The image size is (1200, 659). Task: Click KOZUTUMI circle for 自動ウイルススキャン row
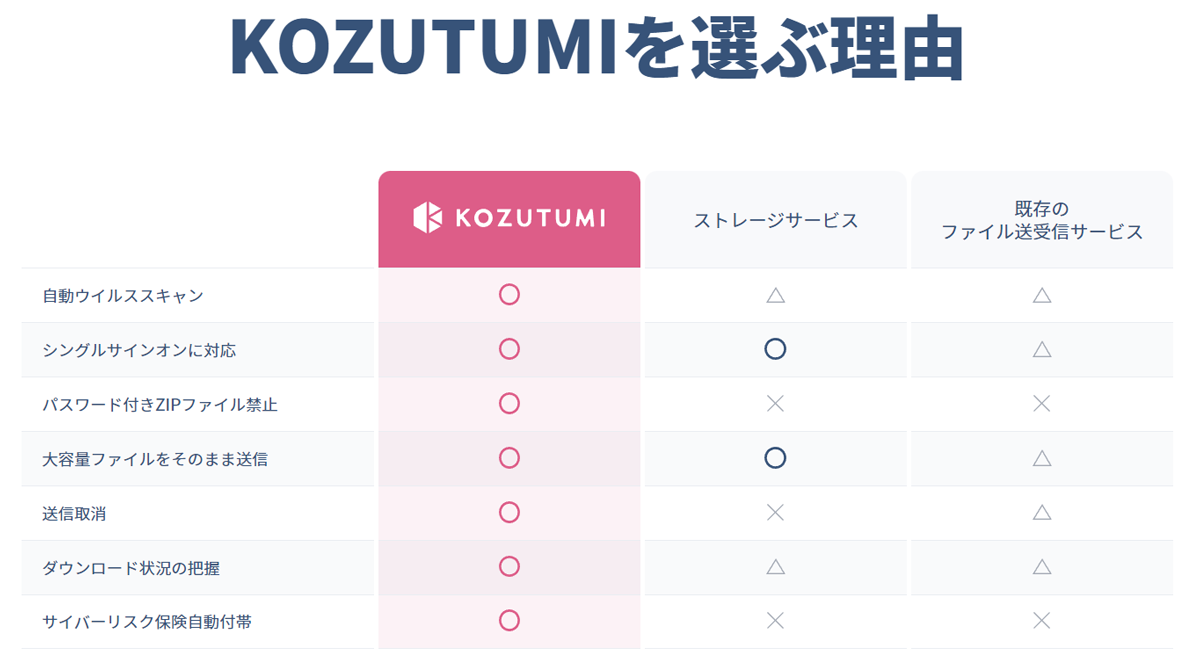(509, 295)
